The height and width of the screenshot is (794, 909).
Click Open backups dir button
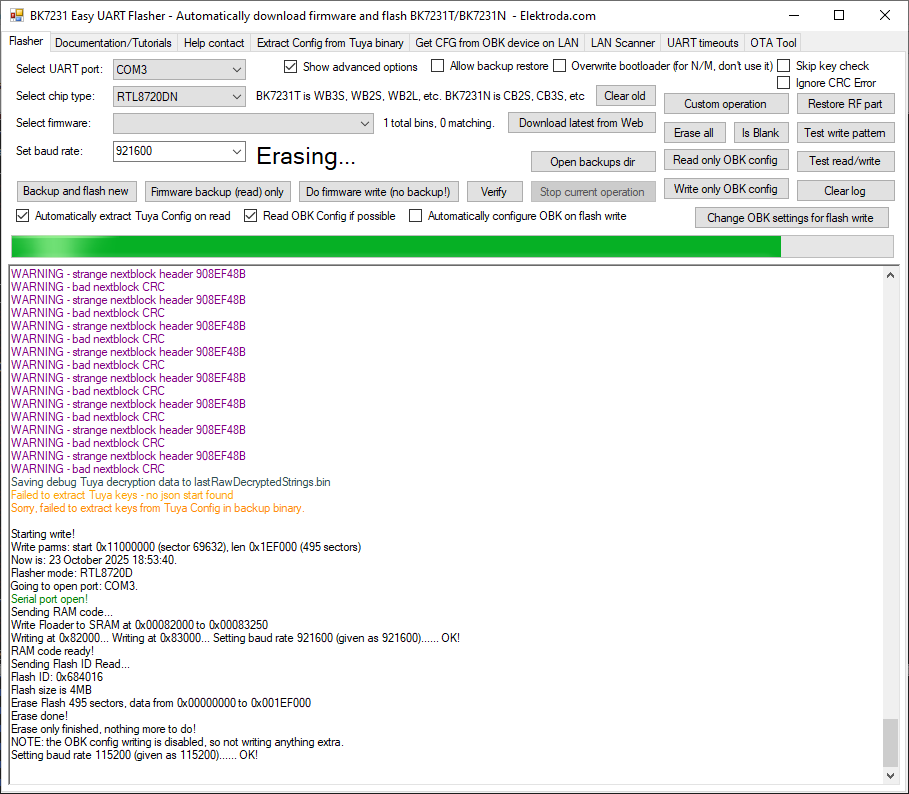pyautogui.click(x=592, y=162)
